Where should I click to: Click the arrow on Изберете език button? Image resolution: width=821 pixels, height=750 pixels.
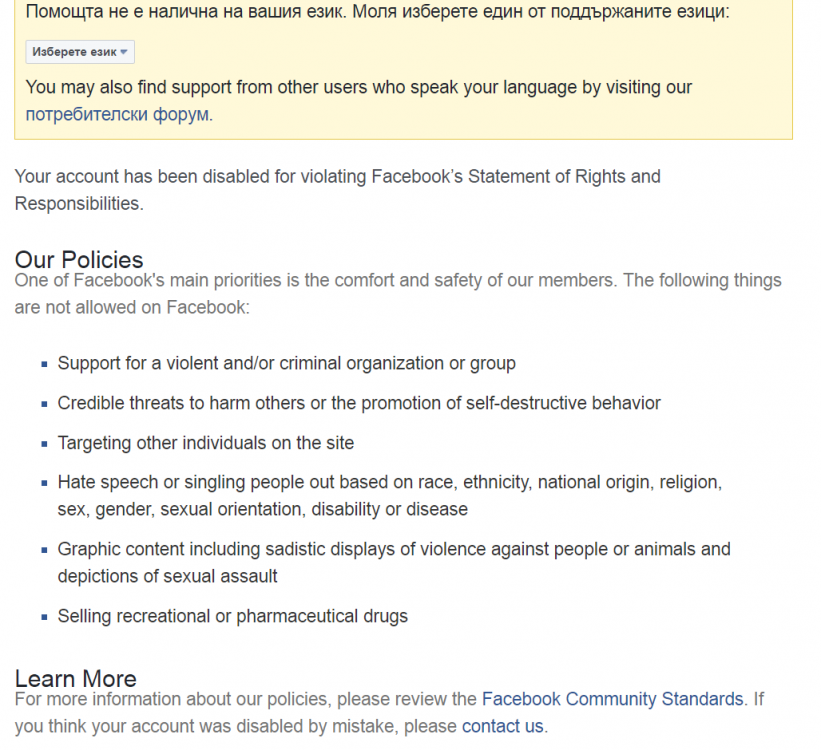click(124, 52)
